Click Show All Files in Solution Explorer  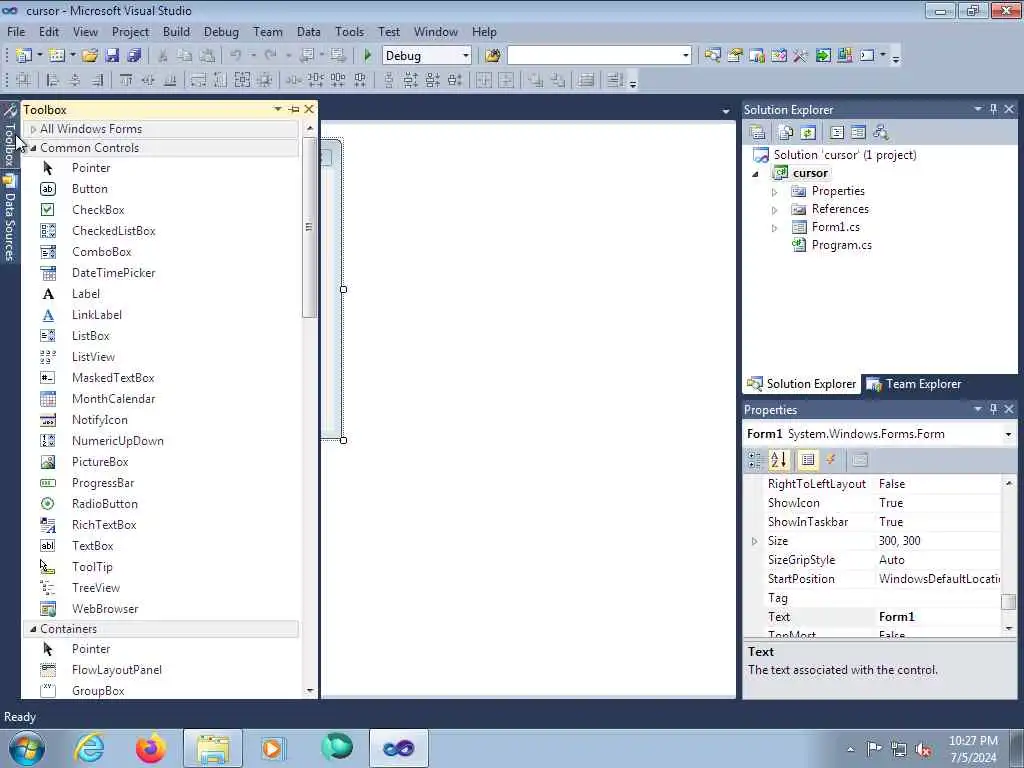[x=786, y=133]
